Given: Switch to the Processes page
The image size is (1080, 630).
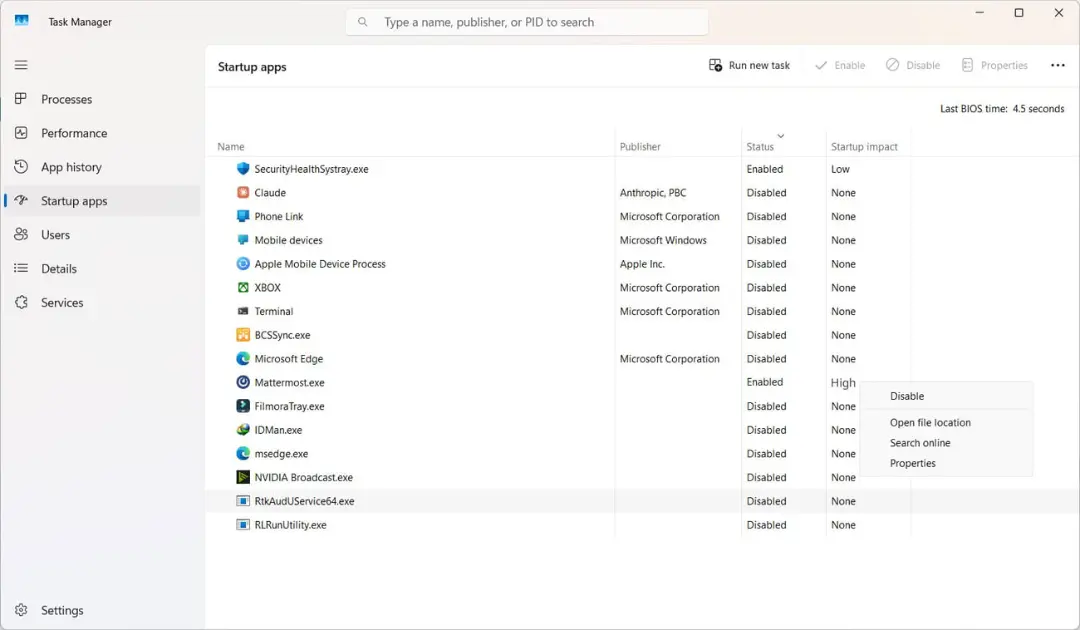Looking at the screenshot, I should click(x=102, y=99).
